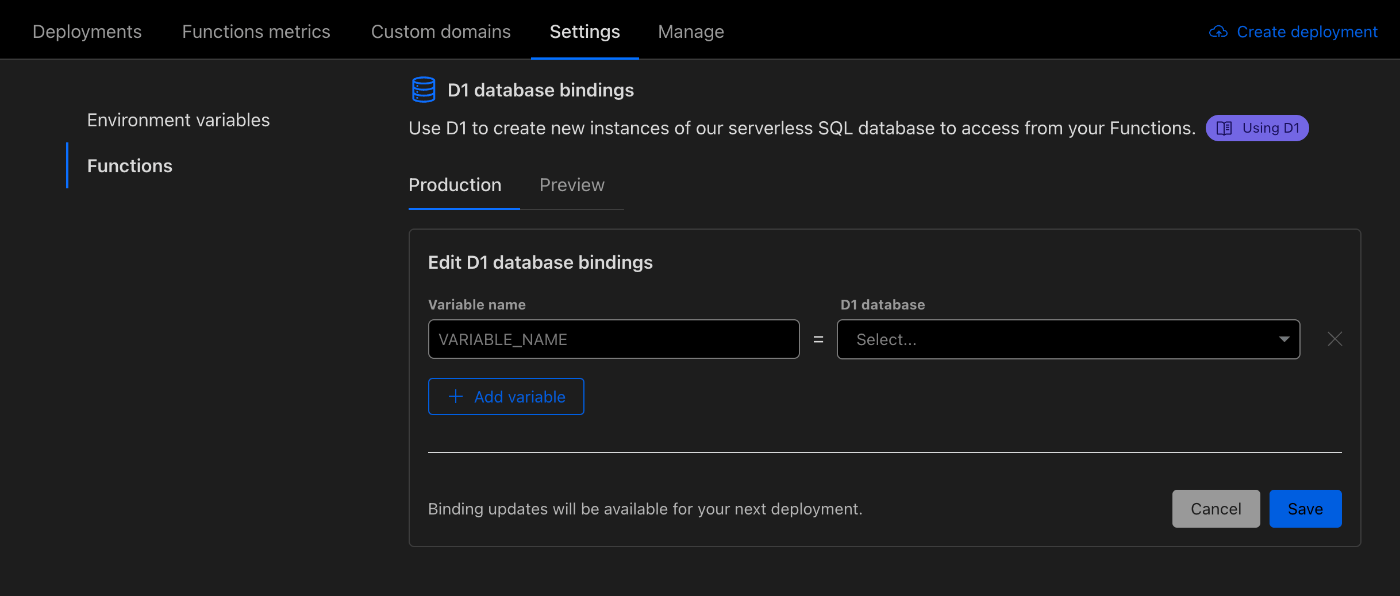Click the D1 database field label
1400x596 pixels.
(883, 305)
